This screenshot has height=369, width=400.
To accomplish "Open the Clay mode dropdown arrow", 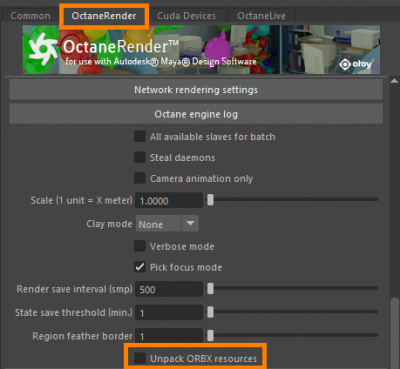I will 190,223.
